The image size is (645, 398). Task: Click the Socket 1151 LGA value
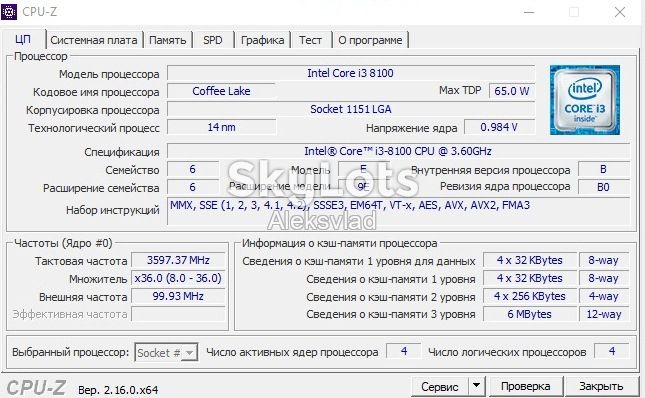(350, 109)
